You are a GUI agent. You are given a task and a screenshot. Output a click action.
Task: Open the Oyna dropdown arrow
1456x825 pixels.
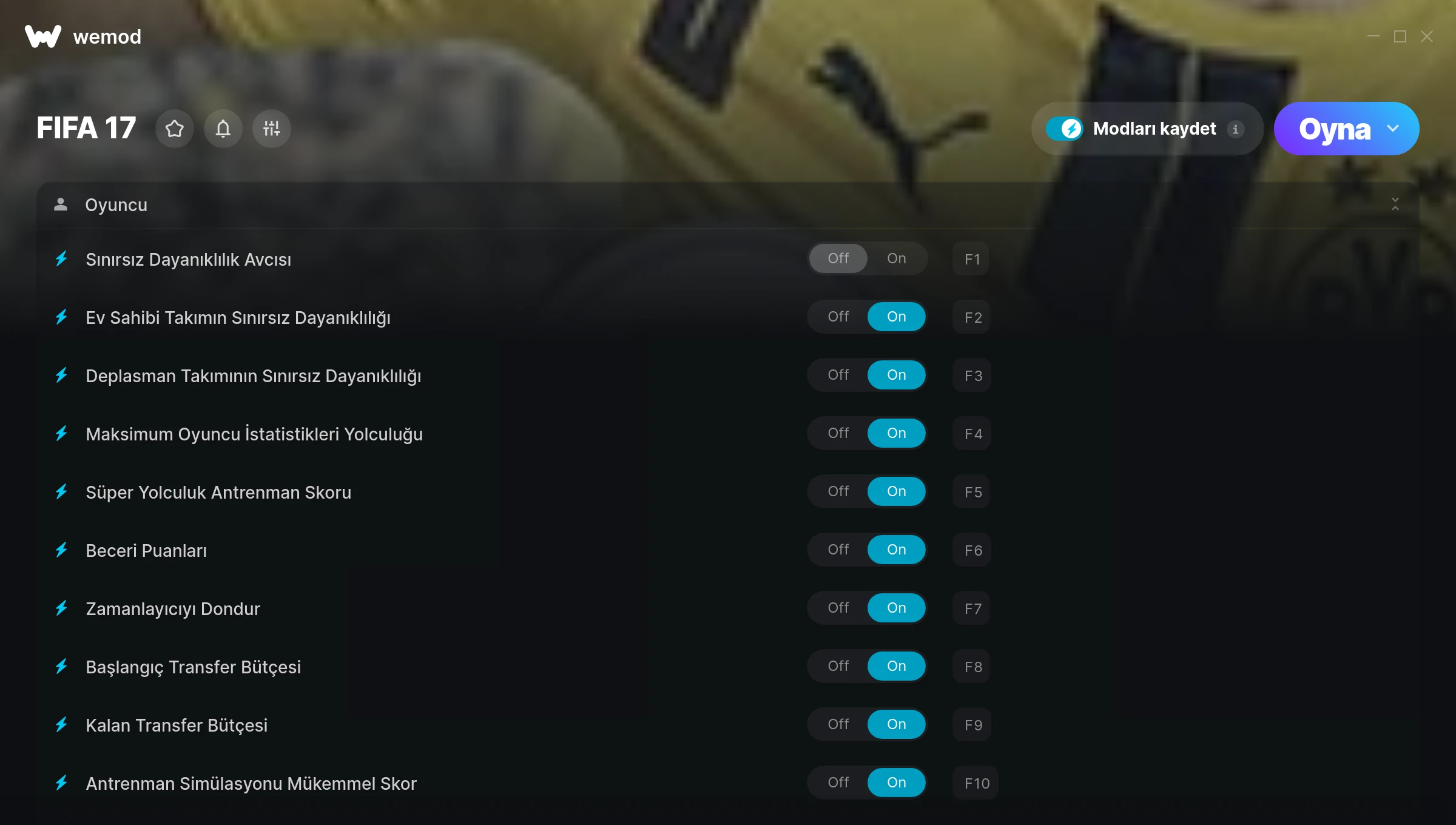point(1393,129)
